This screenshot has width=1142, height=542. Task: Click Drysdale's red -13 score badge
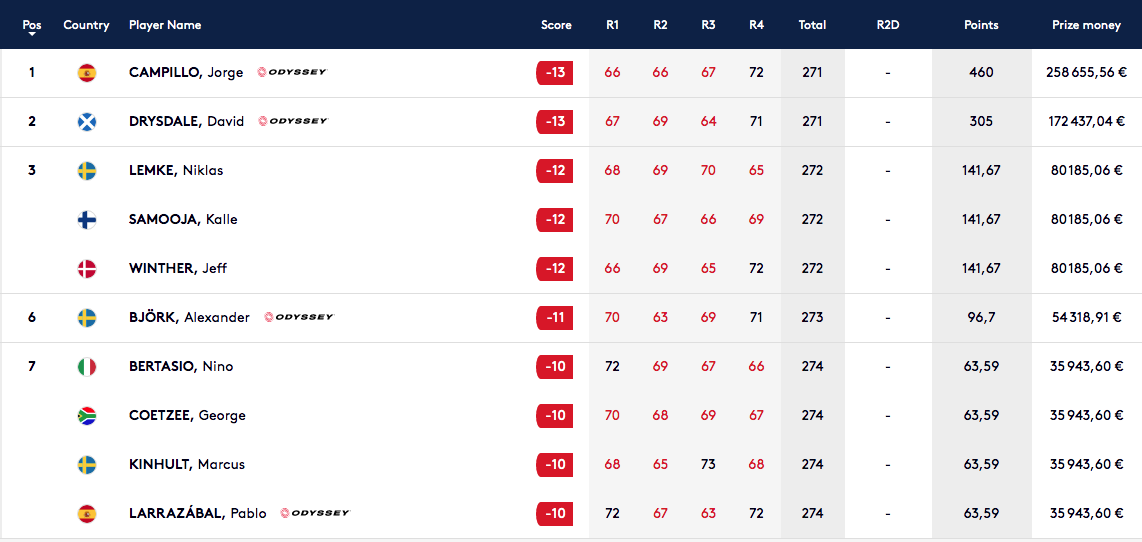coord(554,122)
